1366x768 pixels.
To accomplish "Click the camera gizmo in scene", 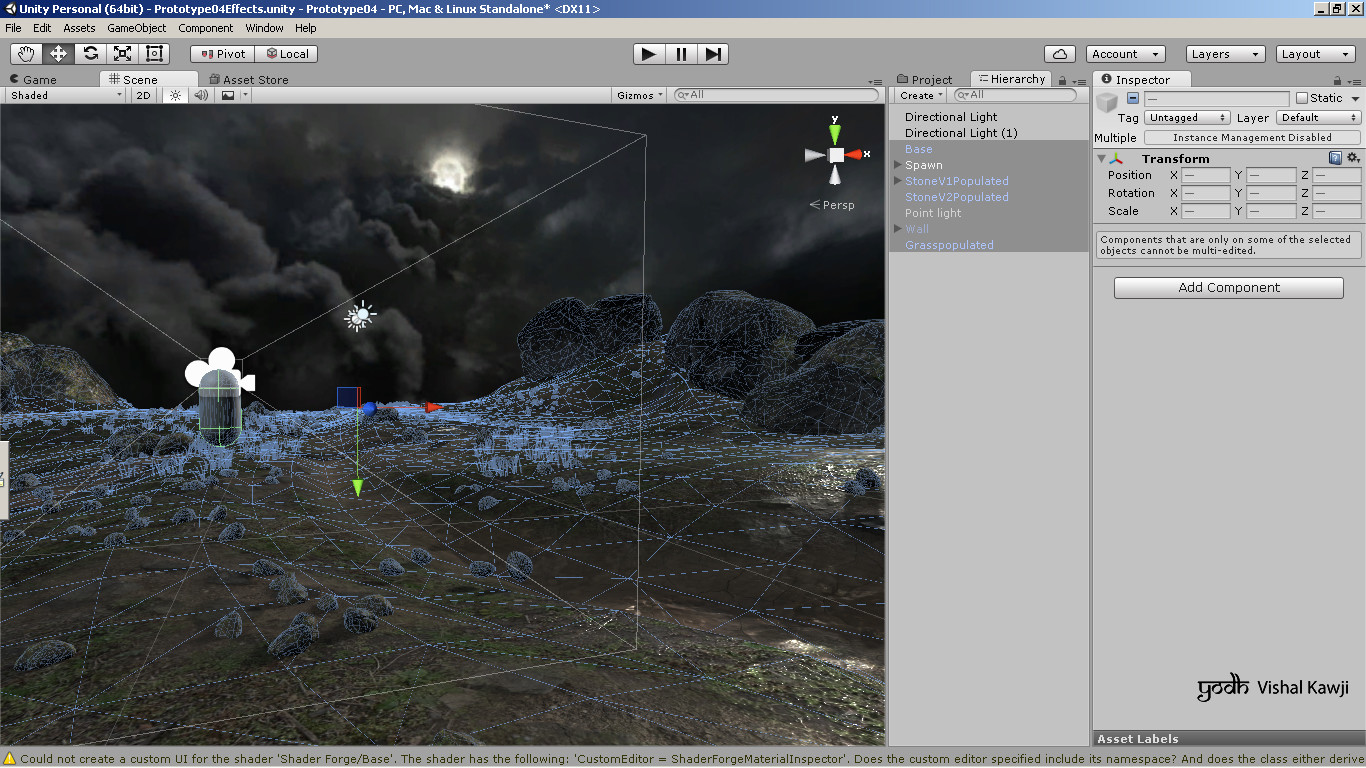I will pyautogui.click(x=220, y=370).
